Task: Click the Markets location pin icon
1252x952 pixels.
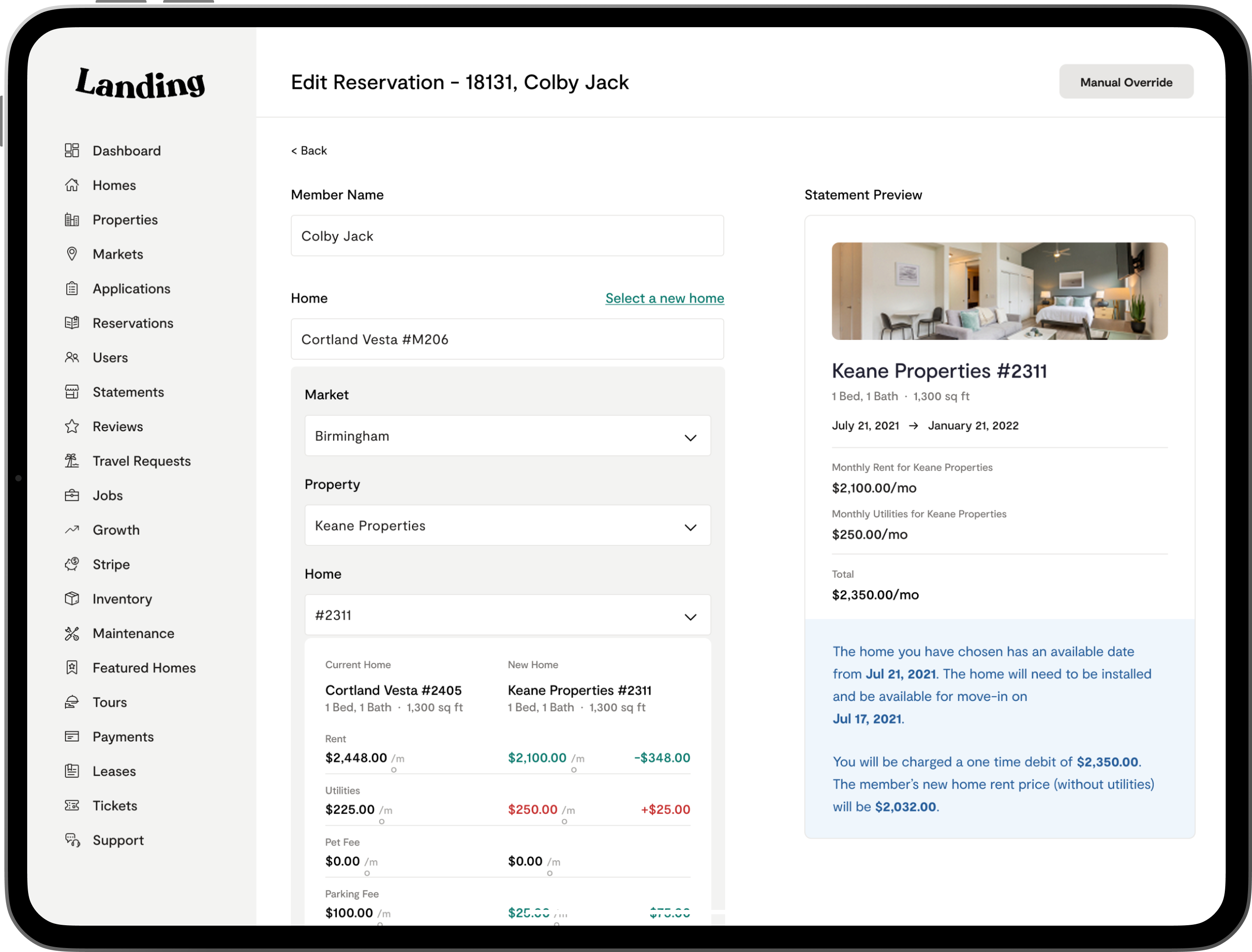Action: point(72,254)
